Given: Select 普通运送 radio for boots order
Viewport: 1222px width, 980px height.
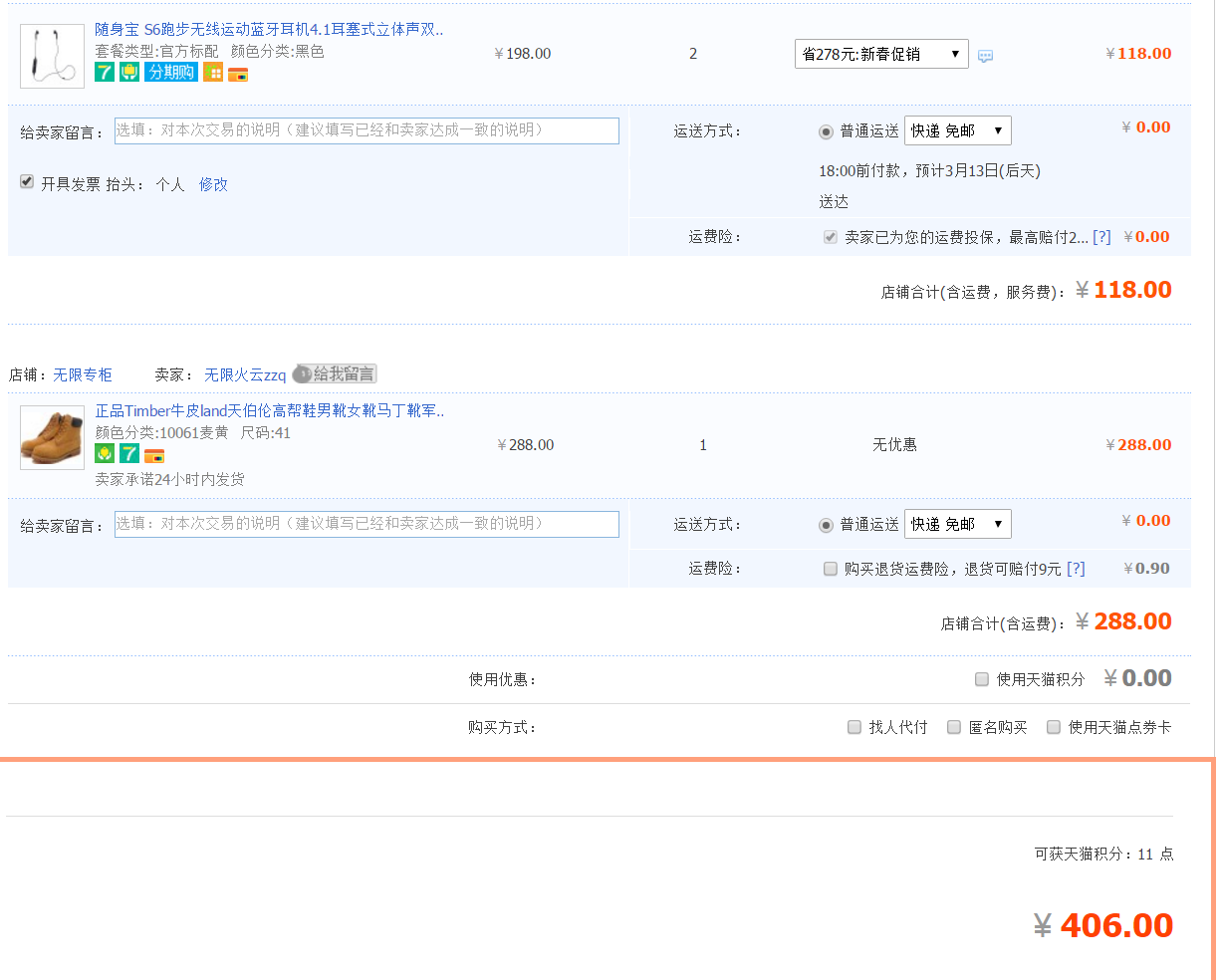Looking at the screenshot, I should point(826,525).
